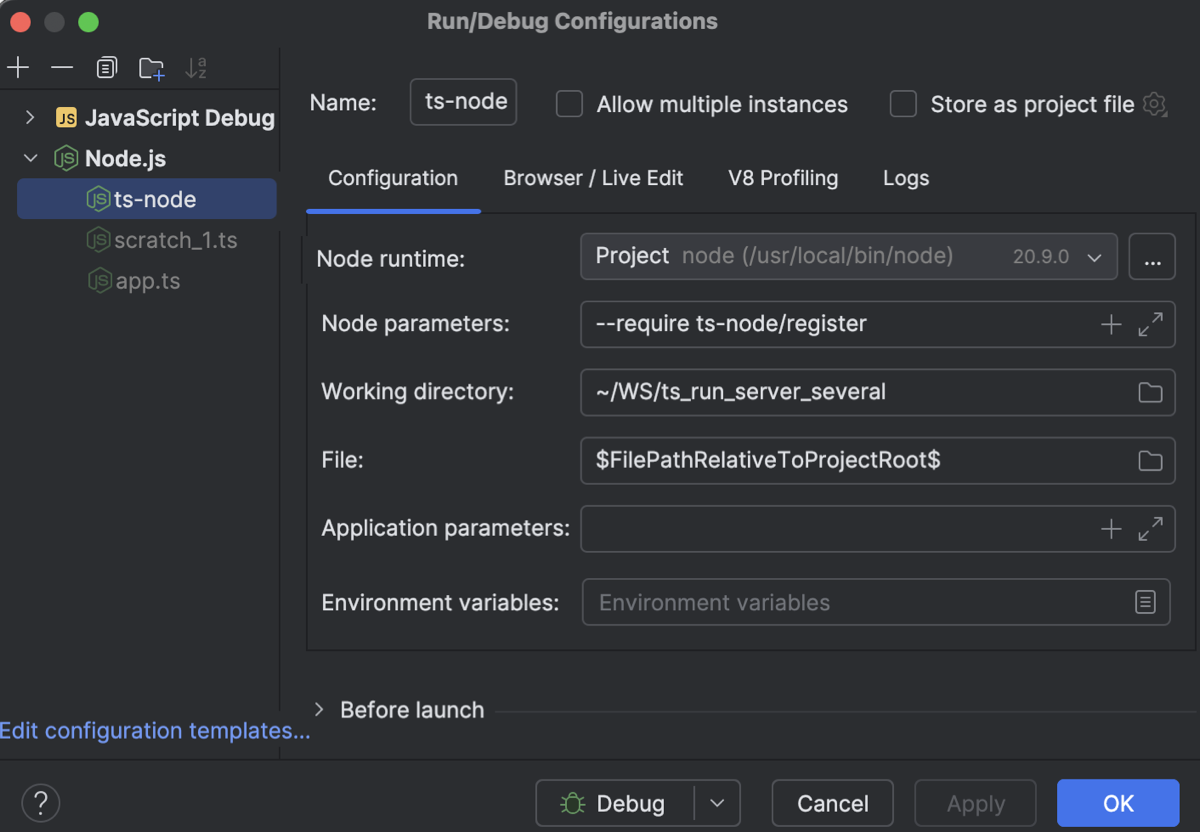Enable Allow multiple instances checkbox
This screenshot has width=1200, height=832.
coord(569,104)
